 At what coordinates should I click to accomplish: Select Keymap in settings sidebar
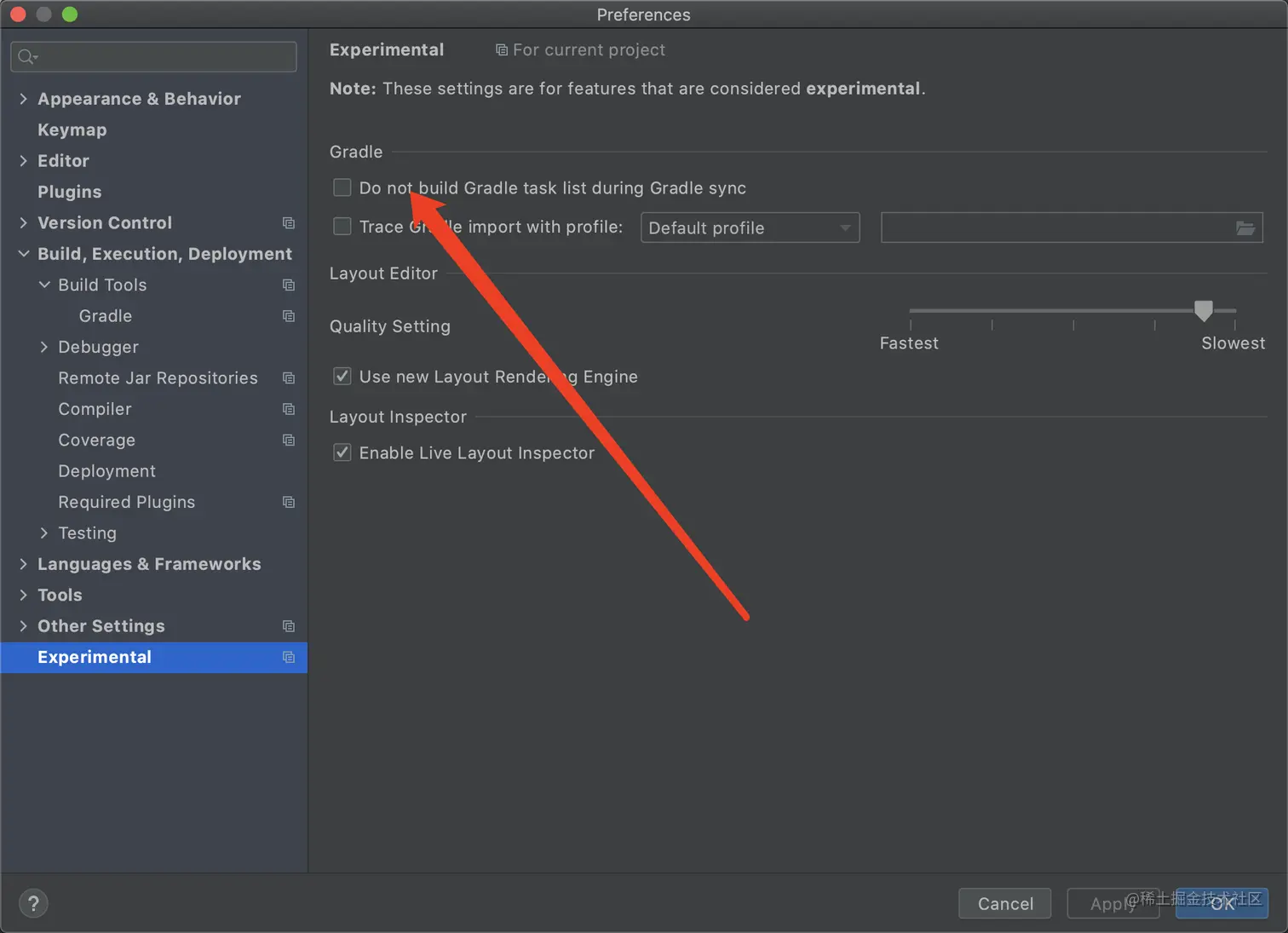click(x=72, y=130)
